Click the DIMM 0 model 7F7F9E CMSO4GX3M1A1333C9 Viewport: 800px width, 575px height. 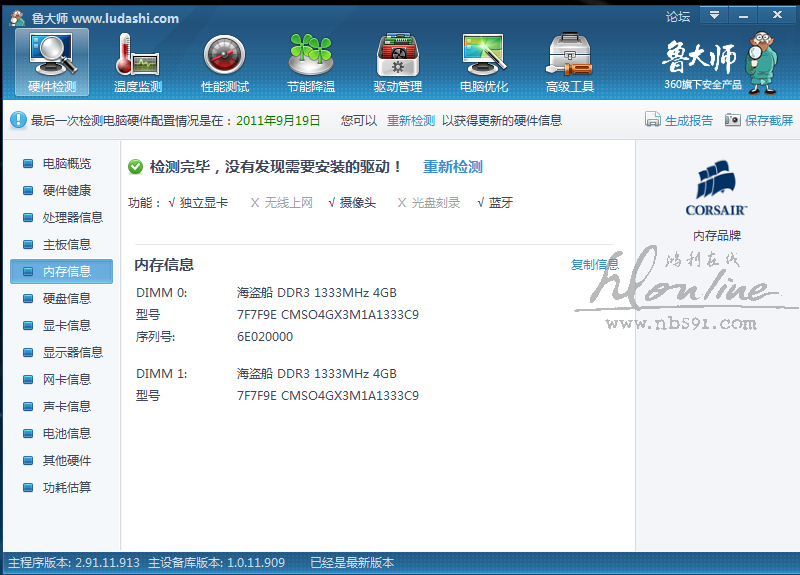click(328, 315)
